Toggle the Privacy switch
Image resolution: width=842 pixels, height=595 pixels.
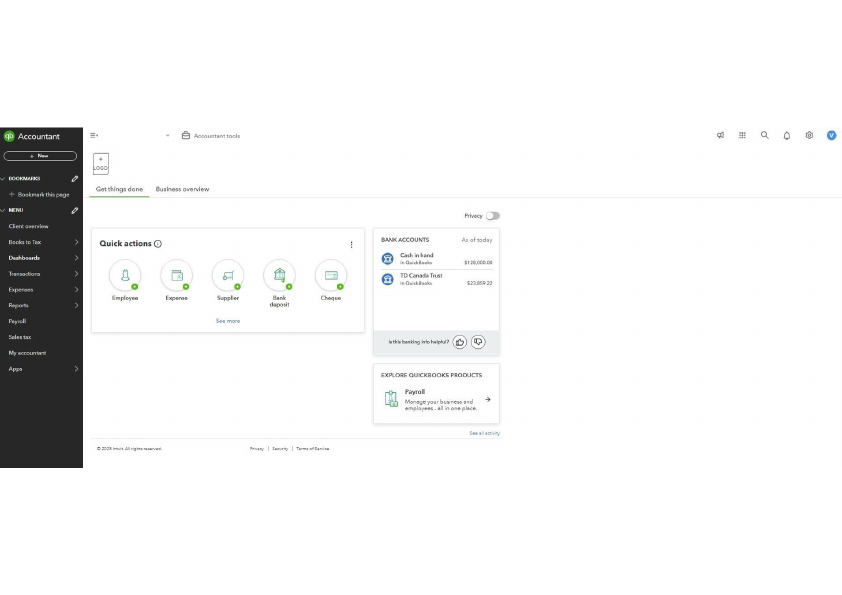[x=493, y=215]
